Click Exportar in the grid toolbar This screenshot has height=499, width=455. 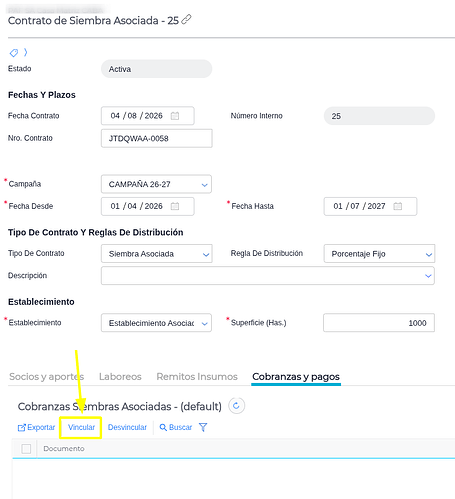(x=36, y=427)
